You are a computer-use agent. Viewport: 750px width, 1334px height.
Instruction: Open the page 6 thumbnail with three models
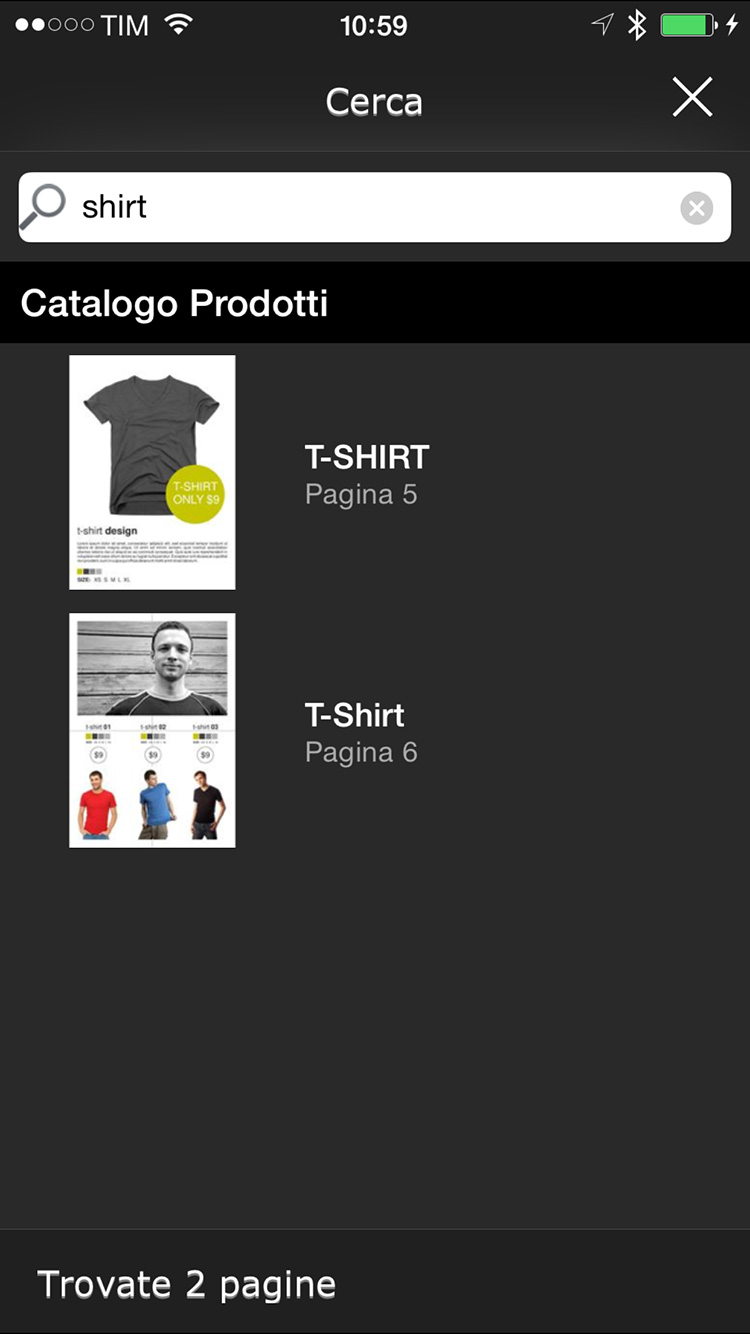pyautogui.click(x=152, y=730)
